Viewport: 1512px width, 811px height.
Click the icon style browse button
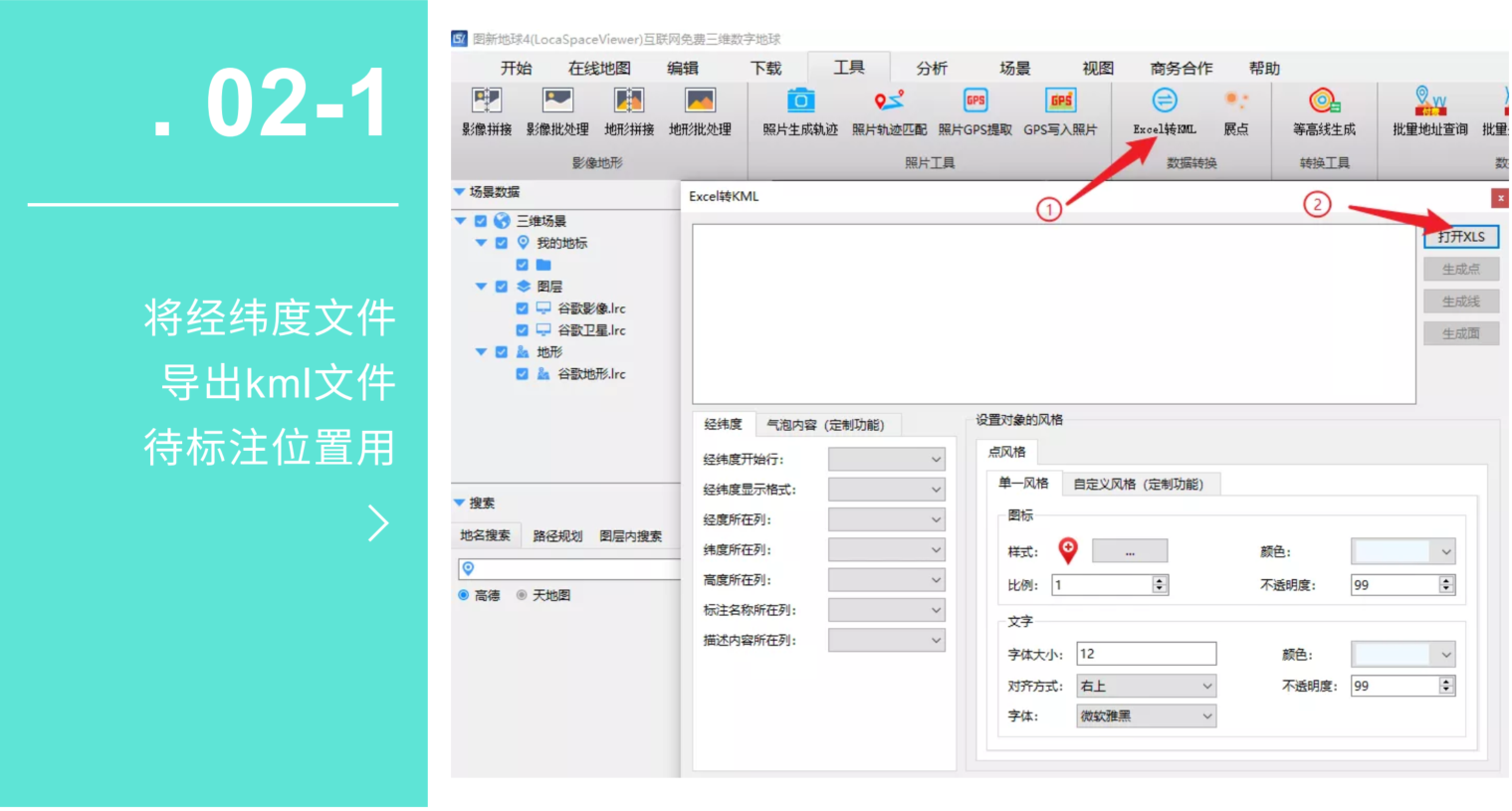(1130, 551)
